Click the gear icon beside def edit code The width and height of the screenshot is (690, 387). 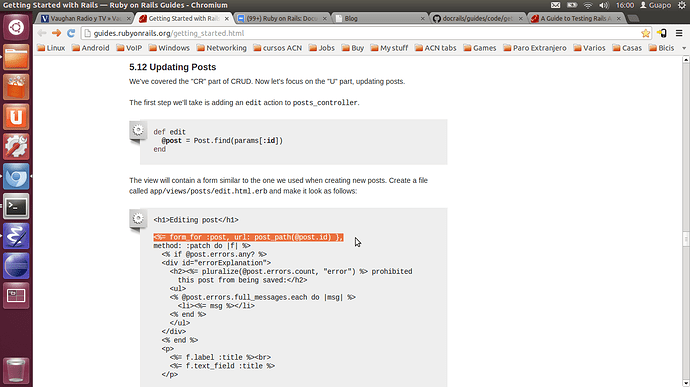pos(138,130)
